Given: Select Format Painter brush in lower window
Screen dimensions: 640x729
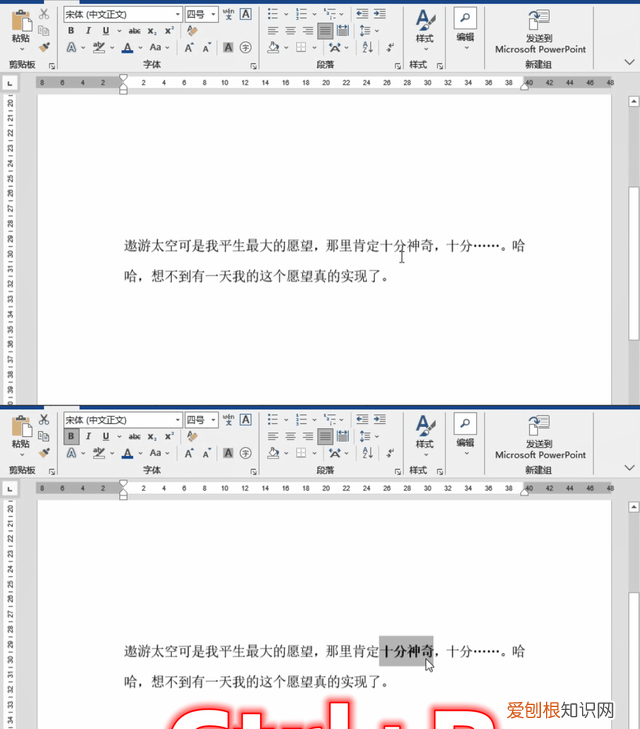Looking at the screenshot, I should click(44, 453).
